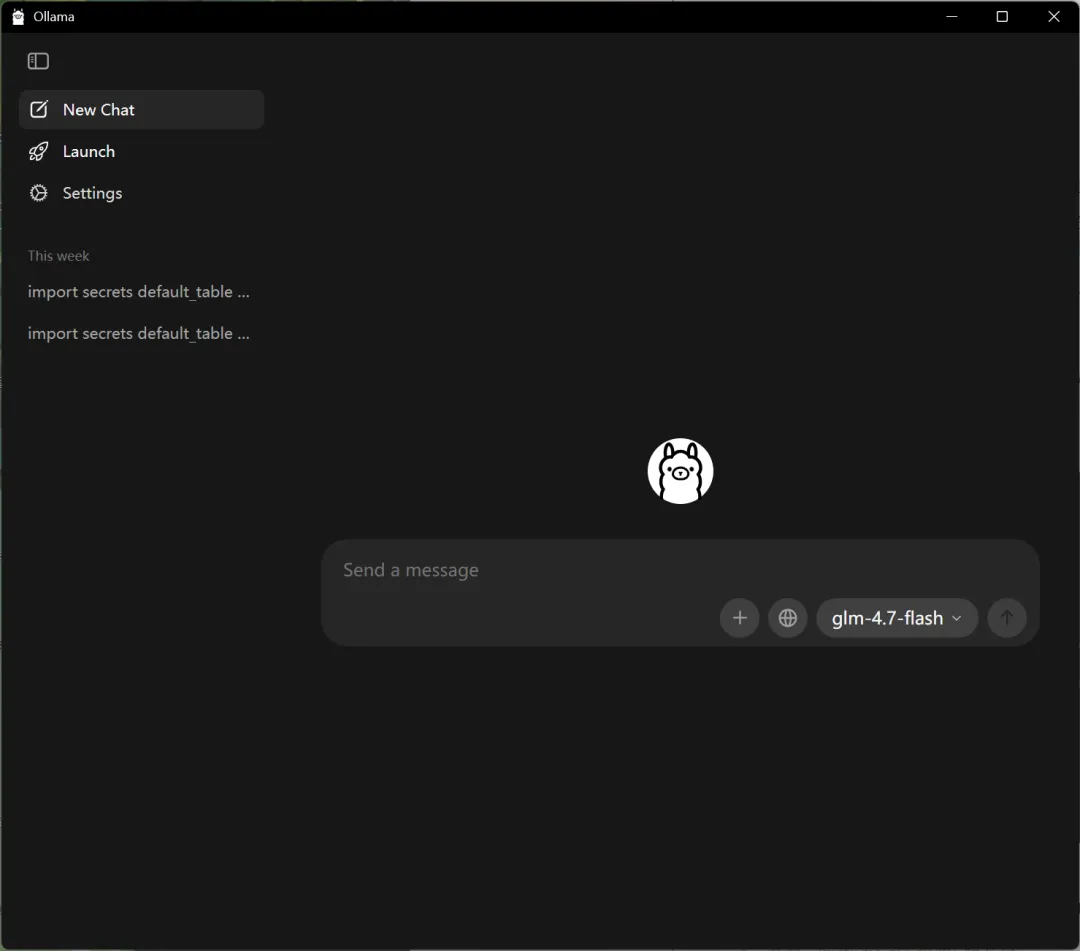Collapse the sidebar panel icon
Viewport: 1080px width, 951px height.
click(x=38, y=61)
